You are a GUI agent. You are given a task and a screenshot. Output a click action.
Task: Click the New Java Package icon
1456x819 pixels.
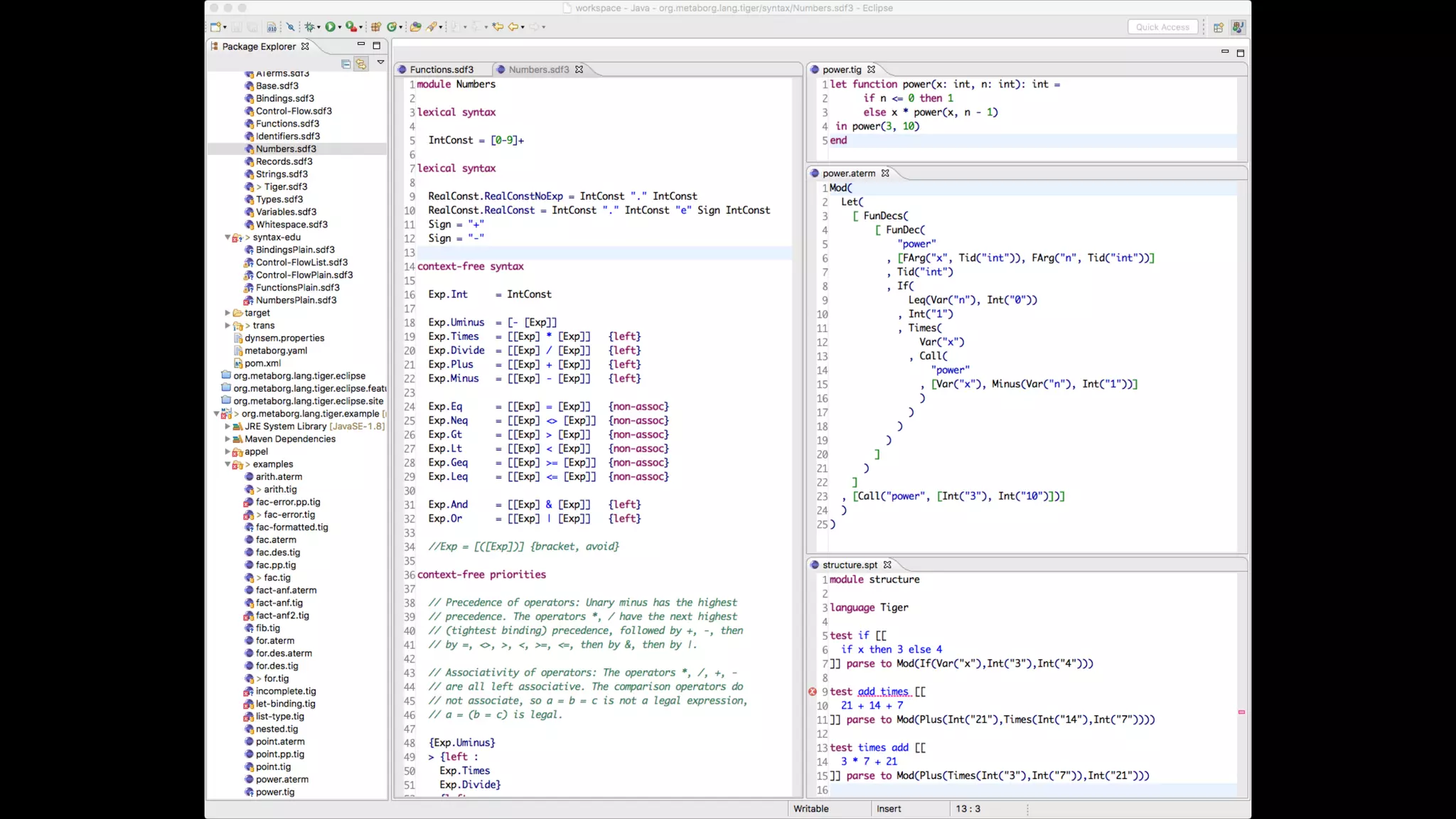click(x=375, y=27)
